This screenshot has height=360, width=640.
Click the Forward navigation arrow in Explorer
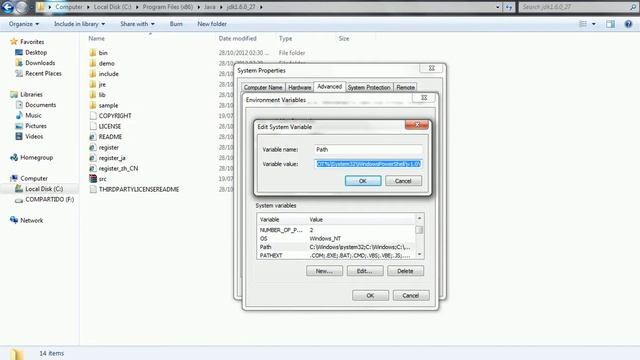22,7
